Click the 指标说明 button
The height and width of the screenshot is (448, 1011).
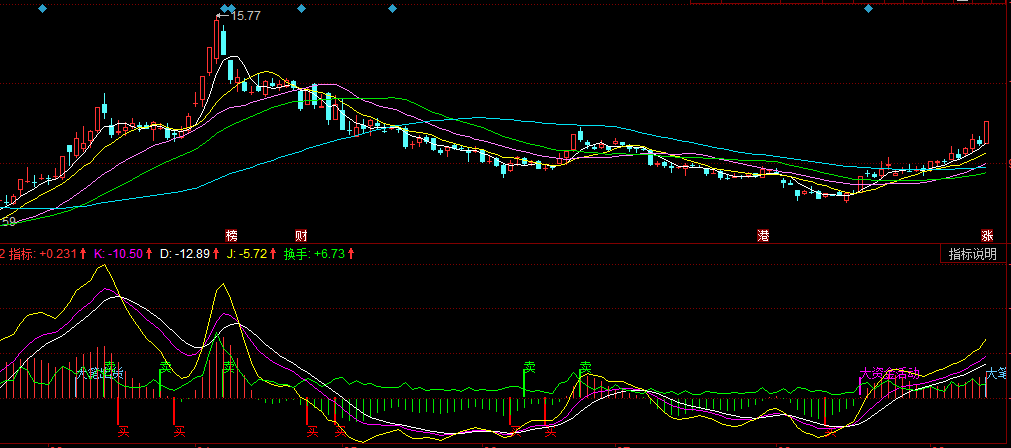click(x=973, y=254)
